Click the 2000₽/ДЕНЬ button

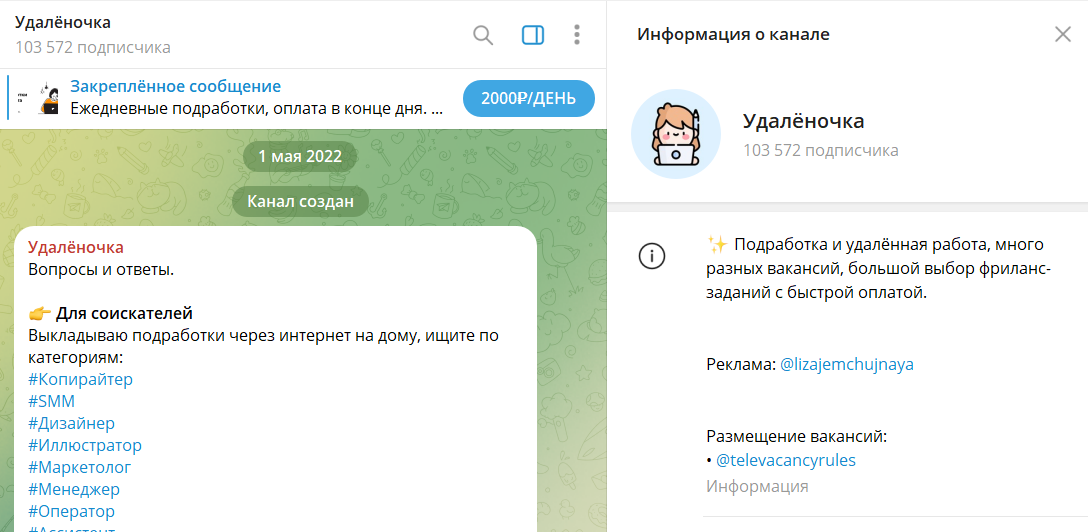[528, 98]
